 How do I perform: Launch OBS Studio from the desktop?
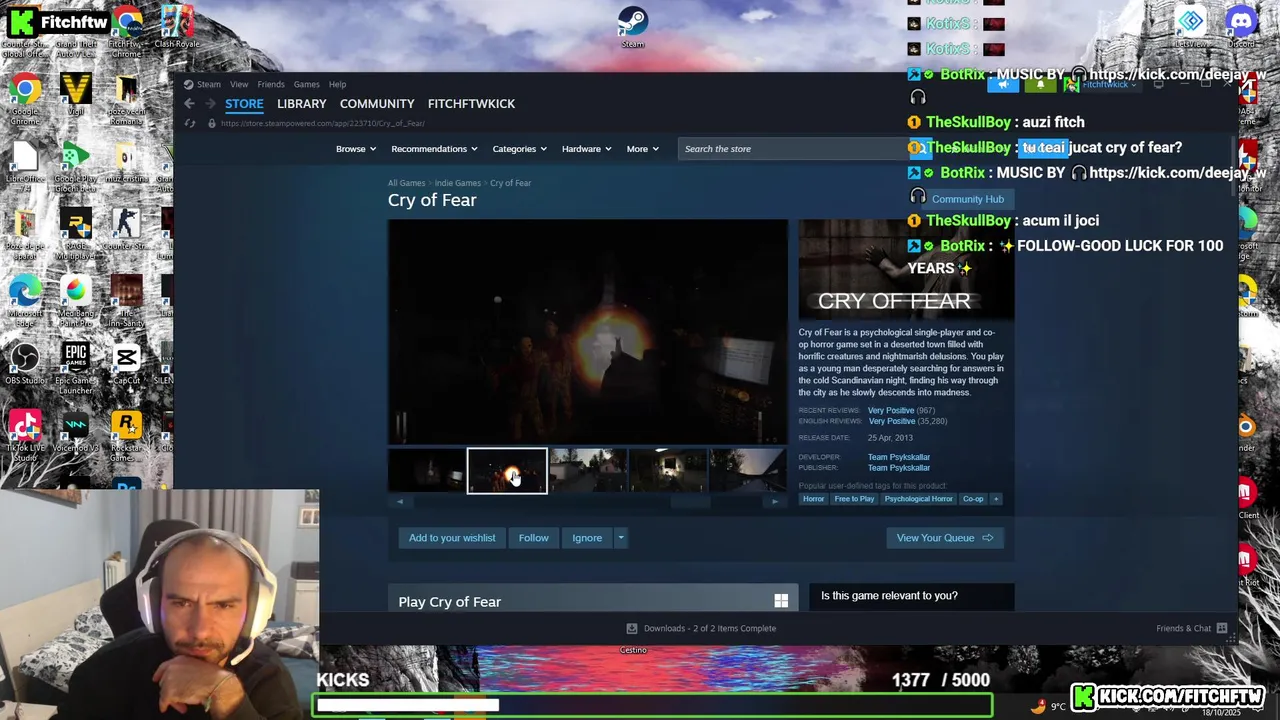25,364
